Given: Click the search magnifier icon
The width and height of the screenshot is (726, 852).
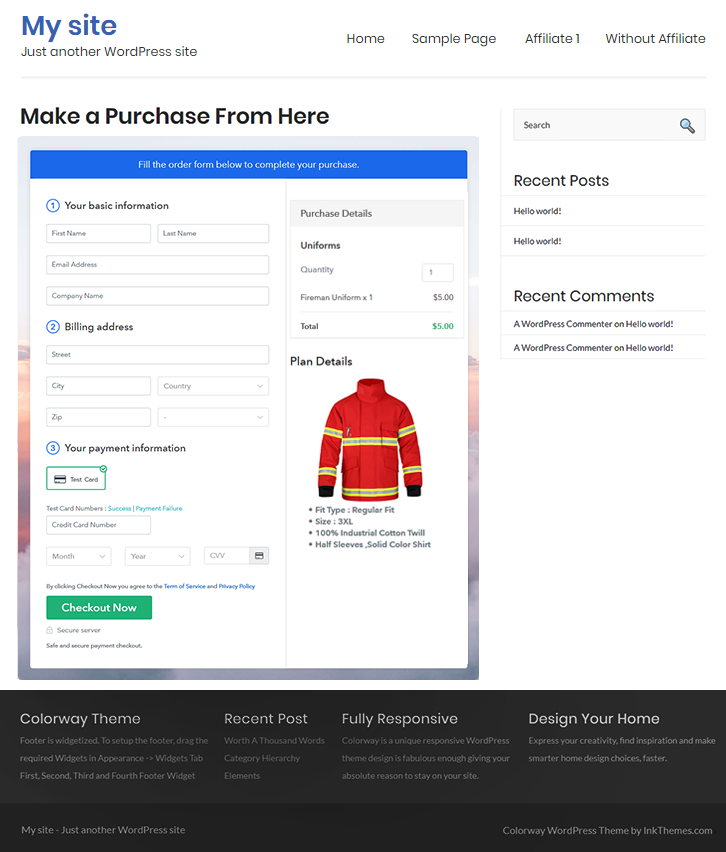Looking at the screenshot, I should [x=687, y=126].
